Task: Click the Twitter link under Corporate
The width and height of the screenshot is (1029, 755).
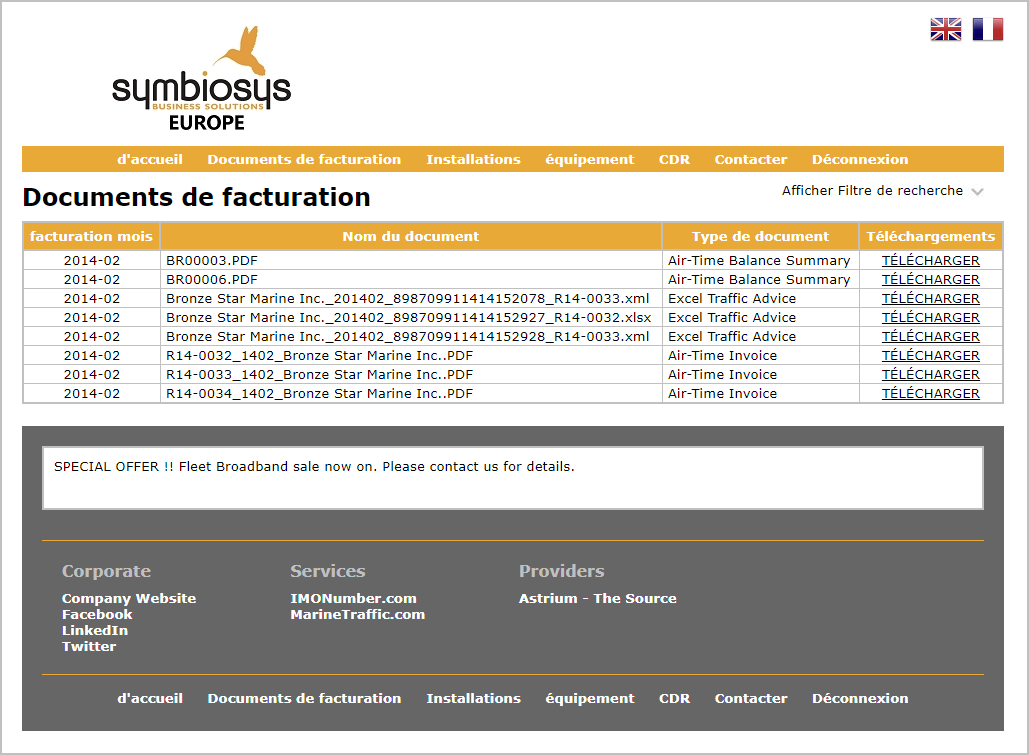Action: 89,647
